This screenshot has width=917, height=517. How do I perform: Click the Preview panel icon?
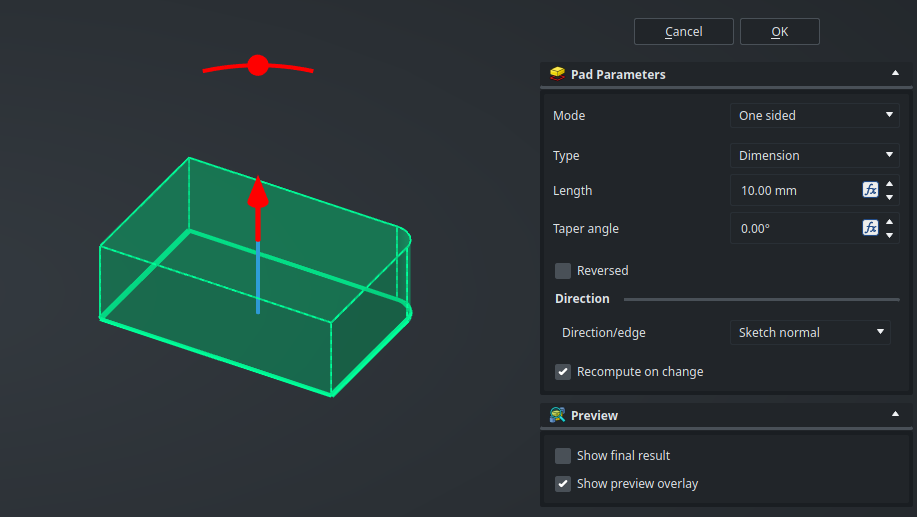[x=557, y=415]
